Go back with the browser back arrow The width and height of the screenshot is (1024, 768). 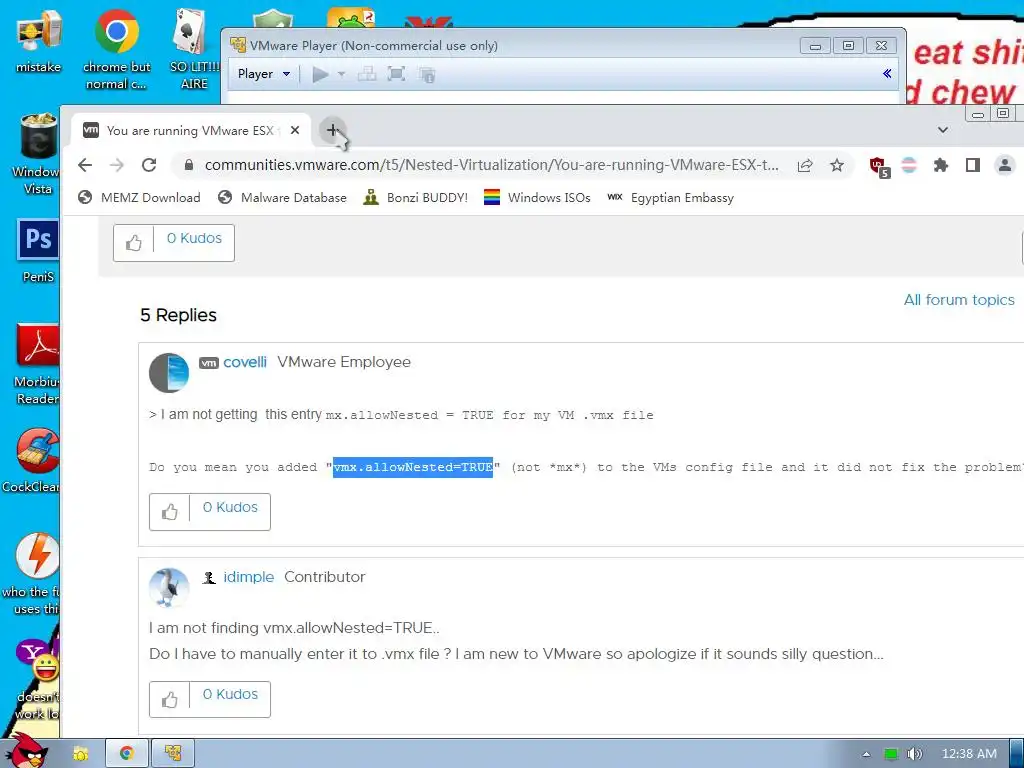point(85,165)
